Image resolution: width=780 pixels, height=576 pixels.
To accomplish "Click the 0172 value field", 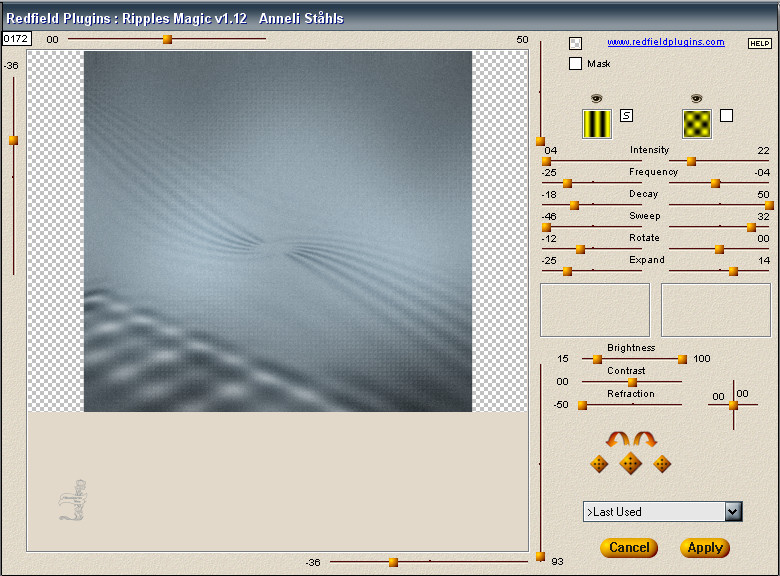I will pos(16,38).
